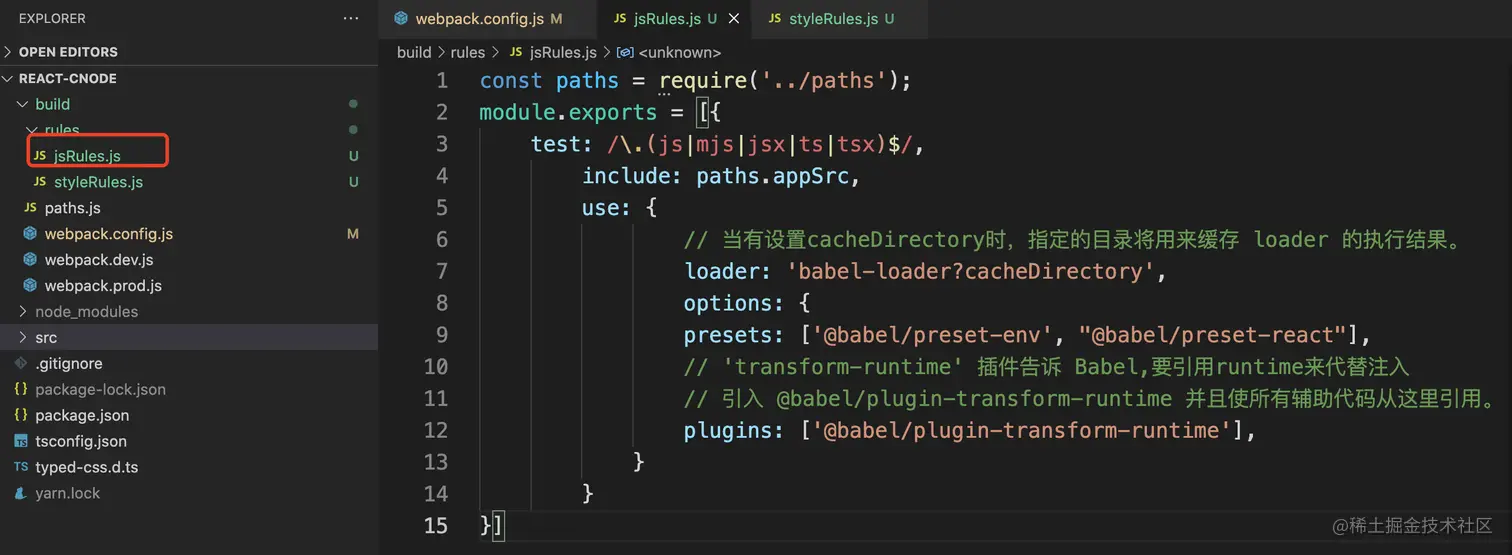Click the options key on line 8
Screen dimensions: 1512x555
pos(728,303)
